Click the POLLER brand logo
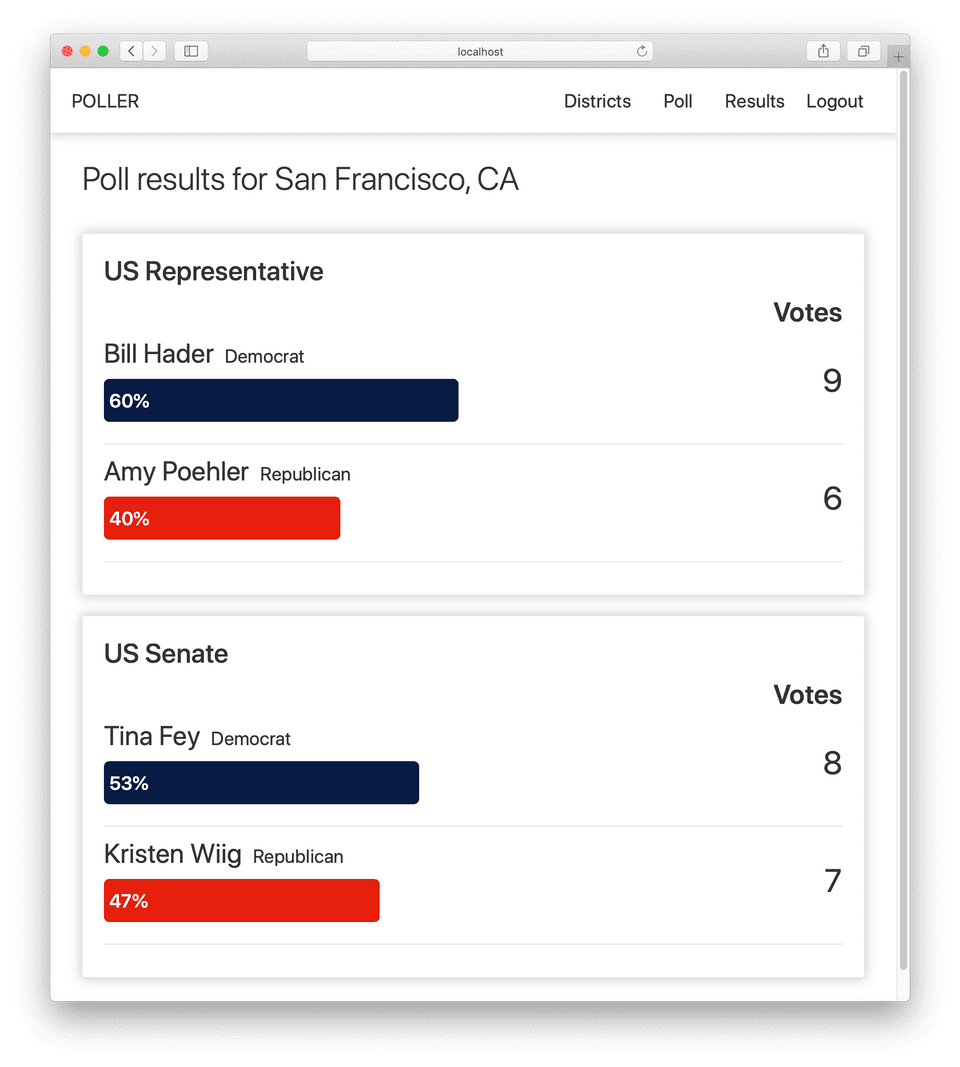The width and height of the screenshot is (960, 1067). pyautogui.click(x=105, y=101)
